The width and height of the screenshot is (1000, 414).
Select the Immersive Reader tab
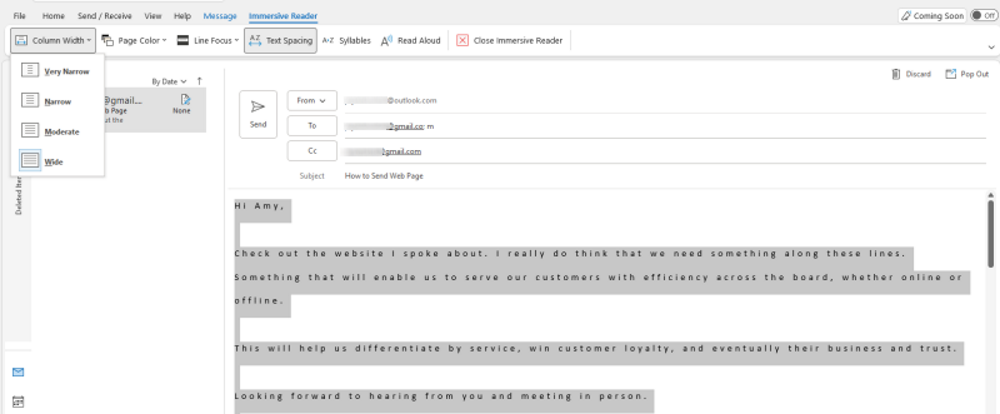tap(283, 16)
